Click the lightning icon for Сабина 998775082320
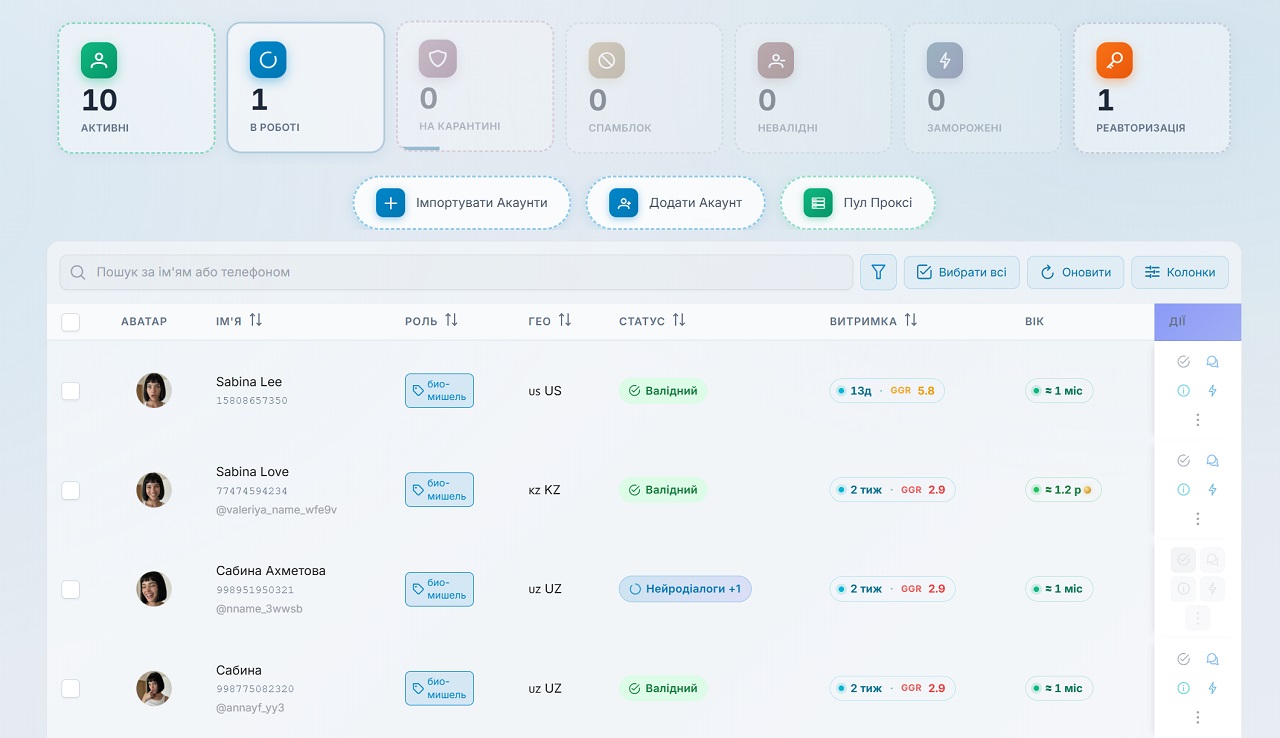 click(1212, 687)
